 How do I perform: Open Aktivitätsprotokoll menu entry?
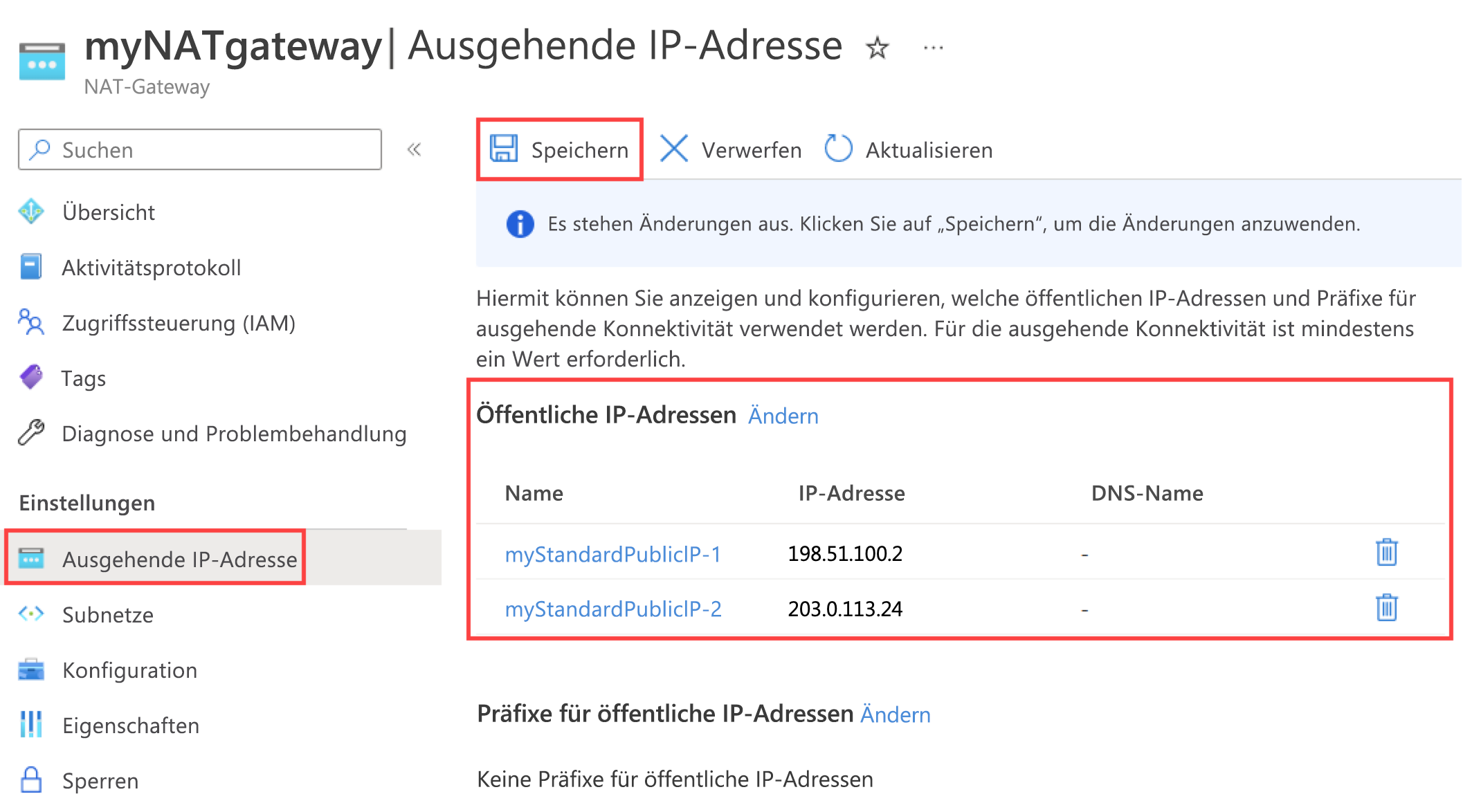click(x=152, y=268)
